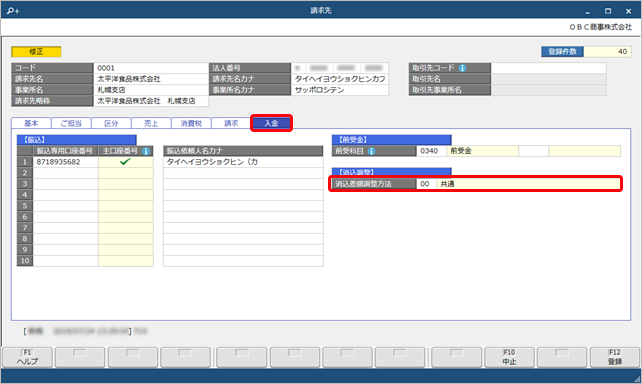
Task: Click the 共通 text in 消込差額調整方法
Action: point(448,184)
